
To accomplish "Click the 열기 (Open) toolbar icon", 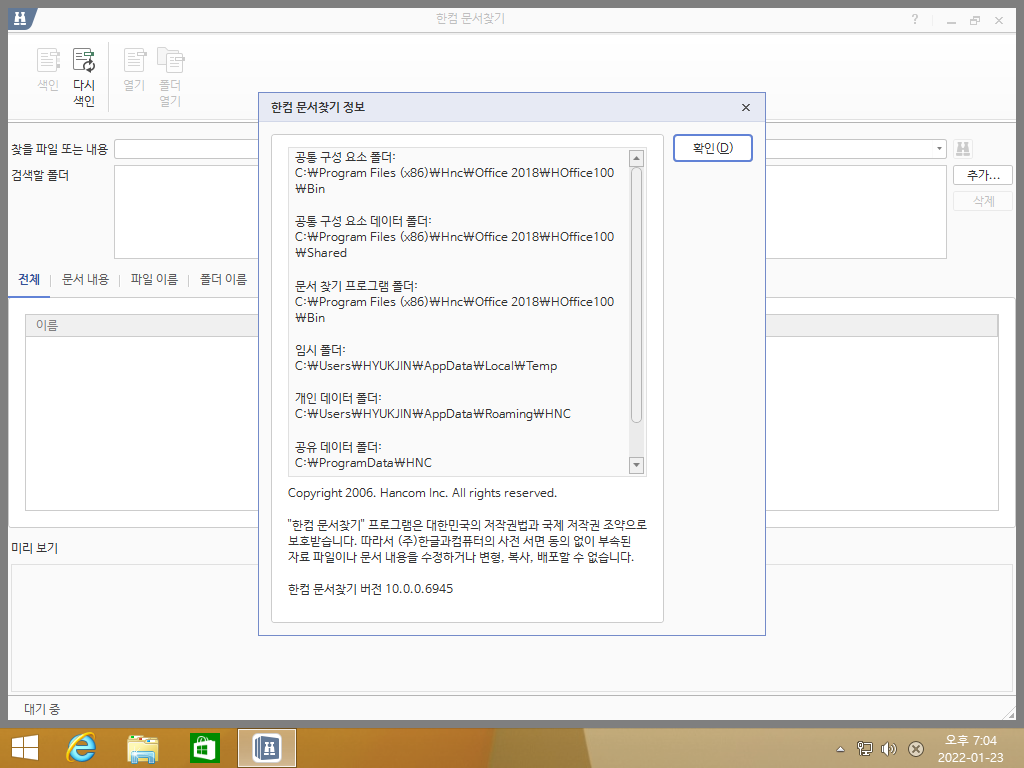I will click(135, 69).
